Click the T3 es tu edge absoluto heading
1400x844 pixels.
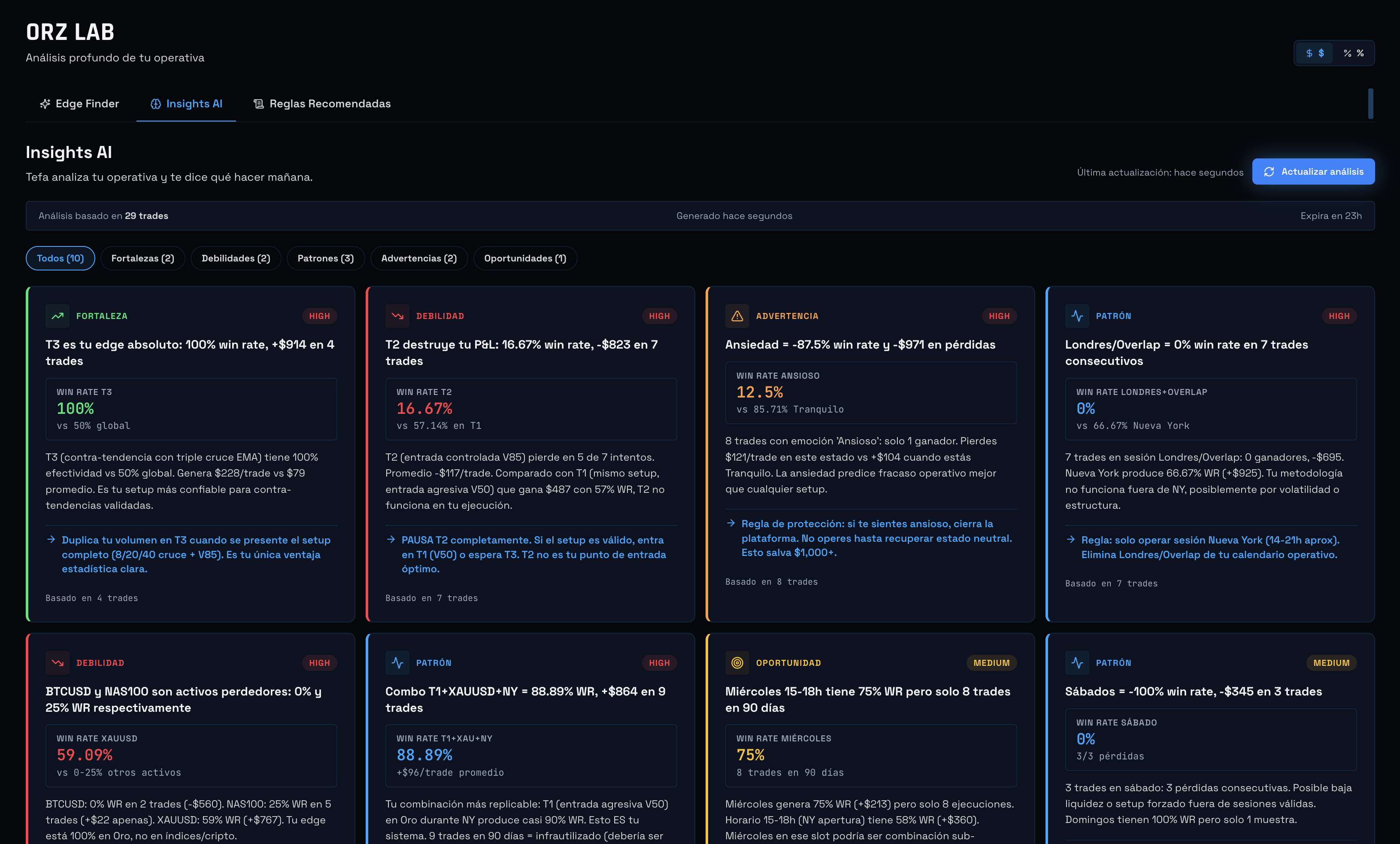pyautogui.click(x=190, y=352)
